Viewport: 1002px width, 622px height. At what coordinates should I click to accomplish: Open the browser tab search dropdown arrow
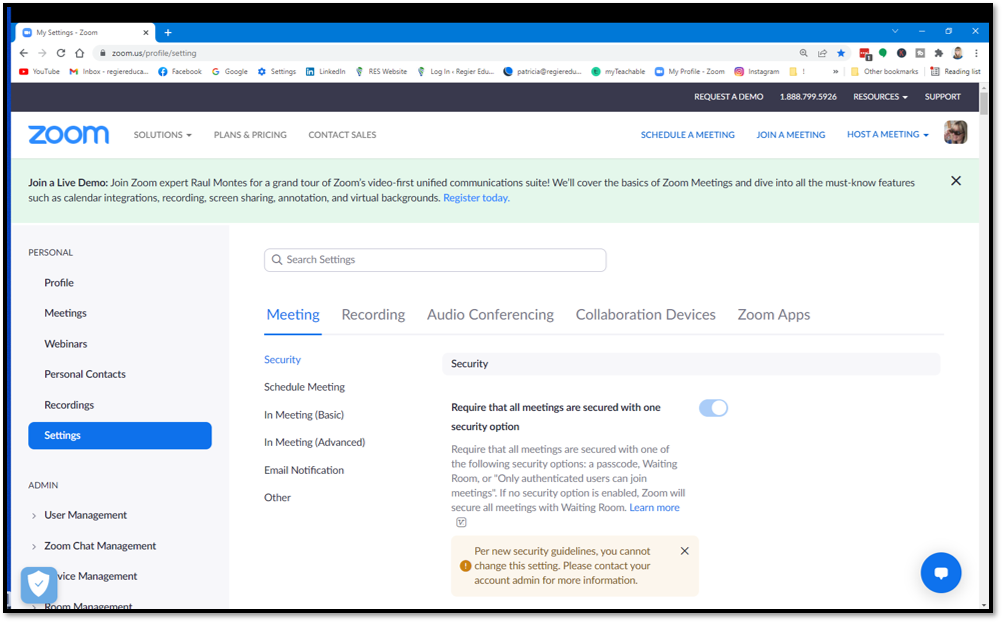895,31
